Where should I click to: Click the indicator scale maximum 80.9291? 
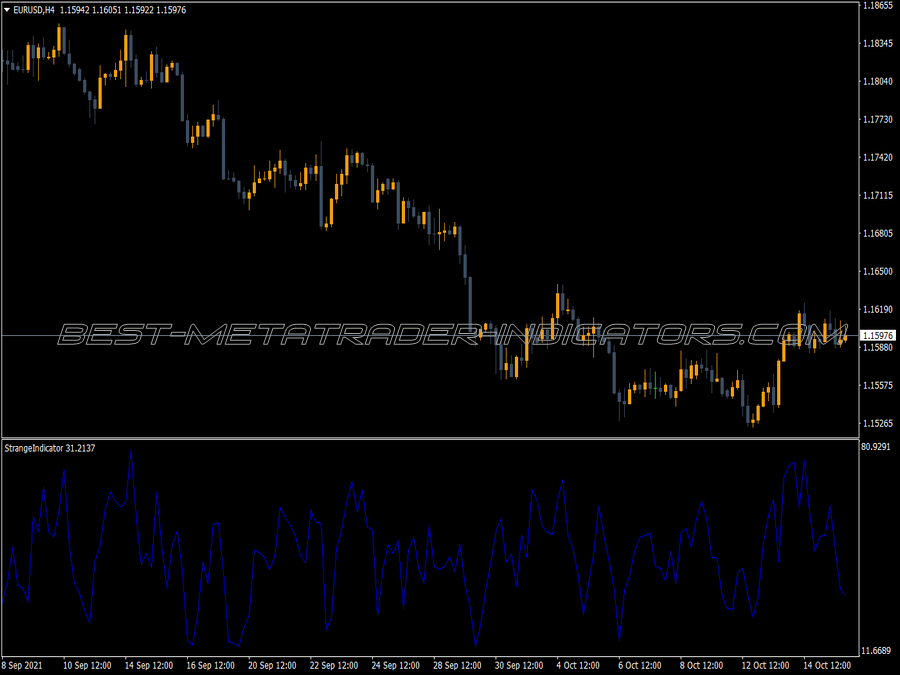click(876, 447)
